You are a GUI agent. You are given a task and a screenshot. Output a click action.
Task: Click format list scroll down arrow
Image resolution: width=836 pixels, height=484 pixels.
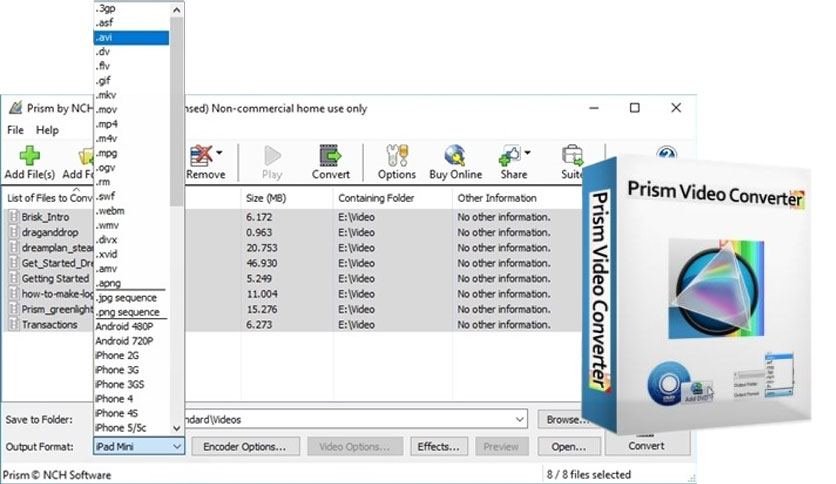177,428
